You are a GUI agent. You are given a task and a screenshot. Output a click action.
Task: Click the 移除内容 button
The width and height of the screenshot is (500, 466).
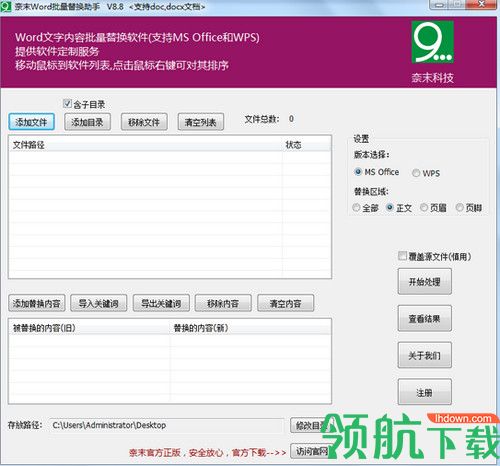pos(223,303)
